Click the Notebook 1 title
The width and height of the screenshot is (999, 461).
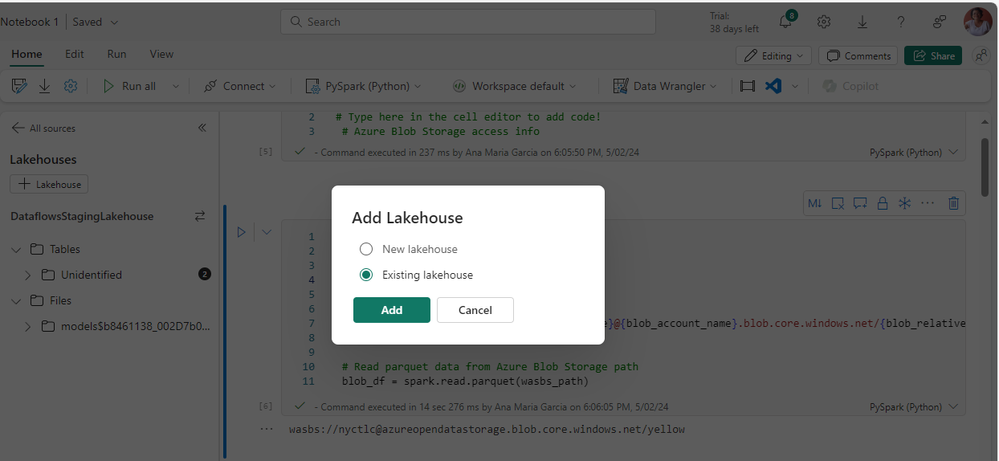(30, 22)
